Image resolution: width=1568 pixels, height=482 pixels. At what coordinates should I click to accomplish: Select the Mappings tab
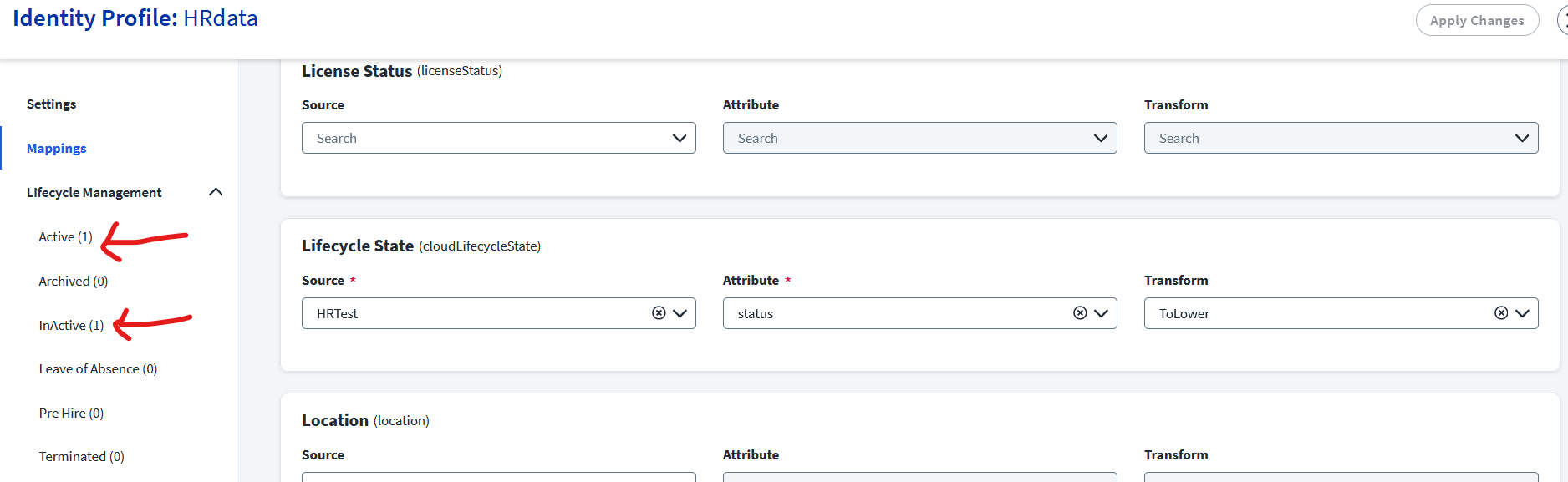tap(56, 148)
